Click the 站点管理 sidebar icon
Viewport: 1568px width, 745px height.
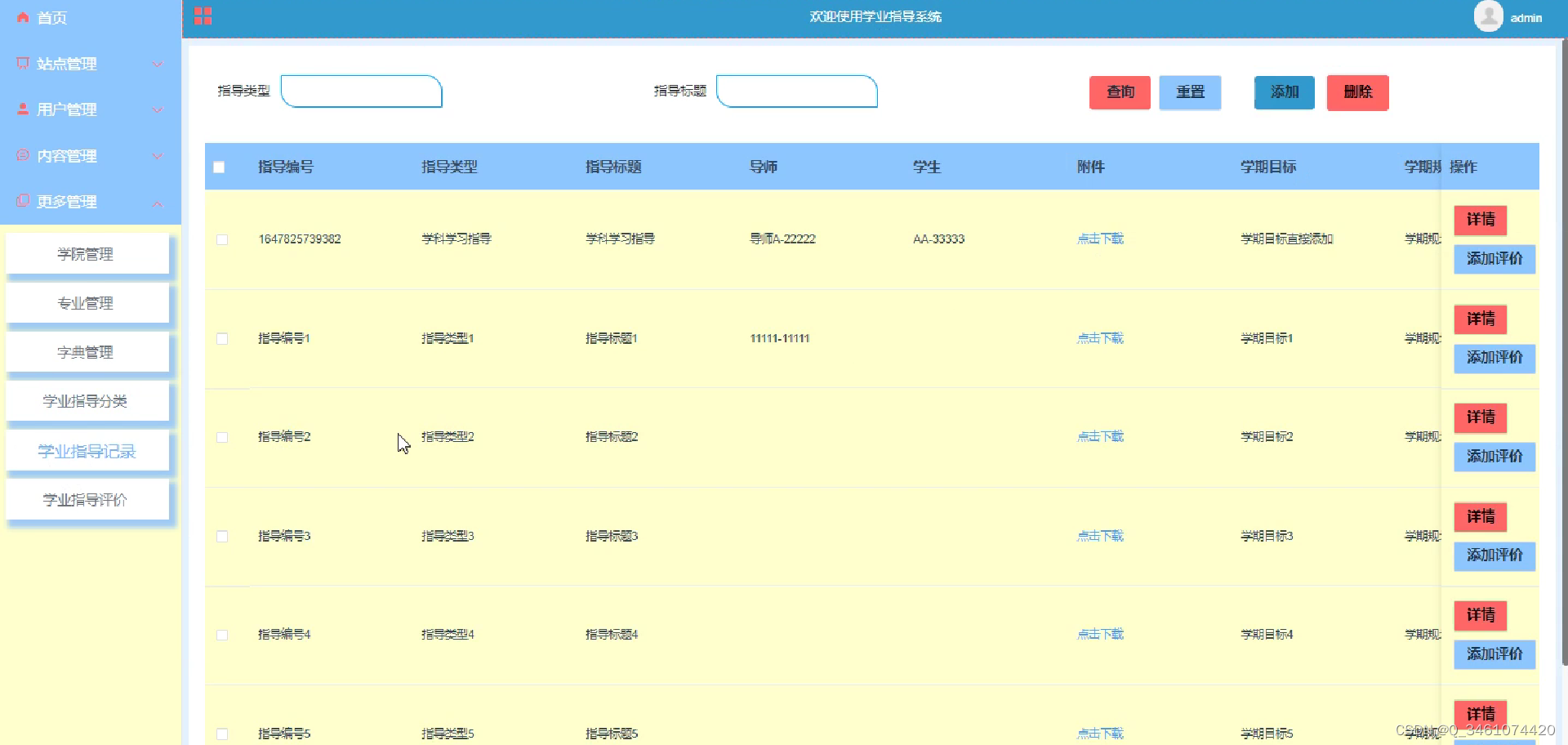pyautogui.click(x=23, y=64)
